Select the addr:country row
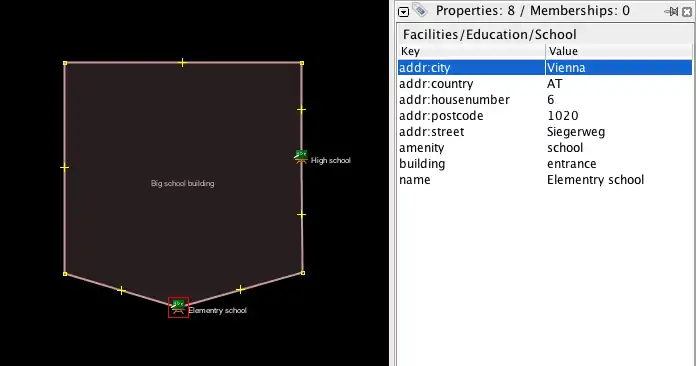696x366 pixels. tap(545, 83)
